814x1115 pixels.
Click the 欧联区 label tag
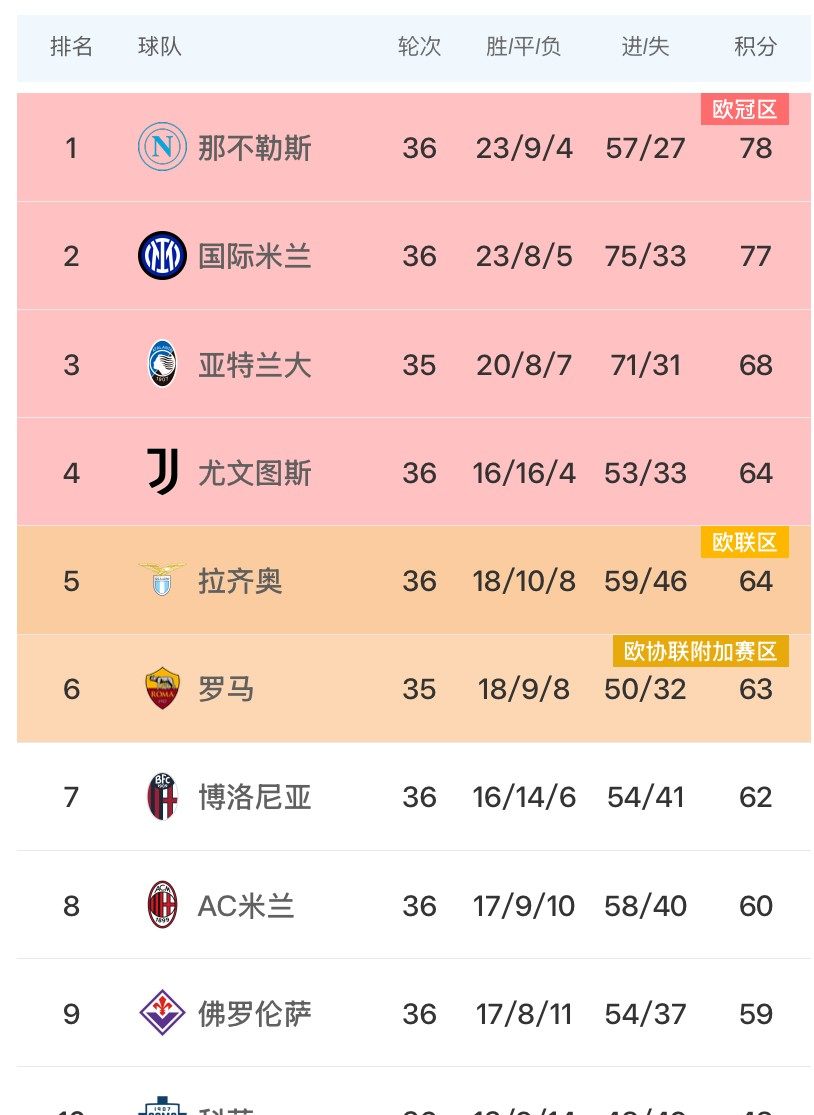[745, 541]
